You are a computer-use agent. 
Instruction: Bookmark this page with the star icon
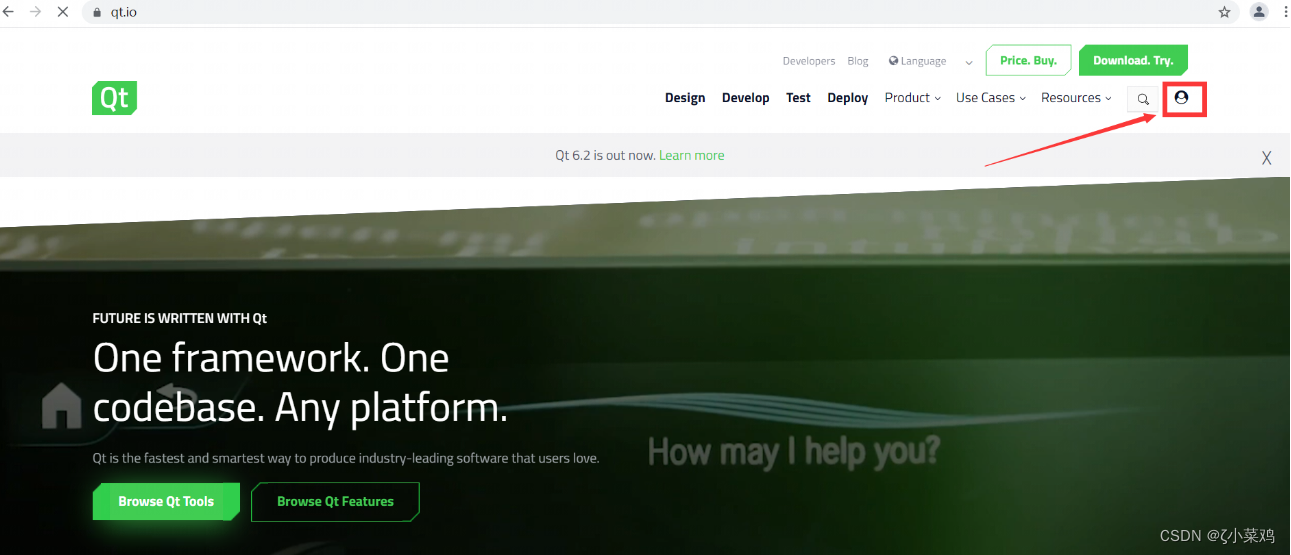click(1224, 12)
